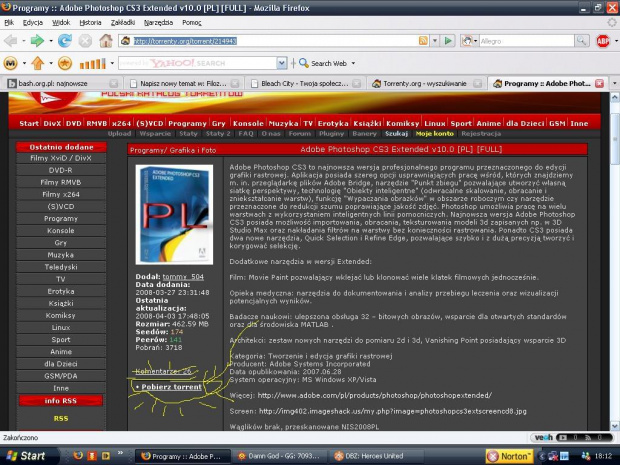
Task: Click the Veoh logo in status bar
Action: coord(544,437)
